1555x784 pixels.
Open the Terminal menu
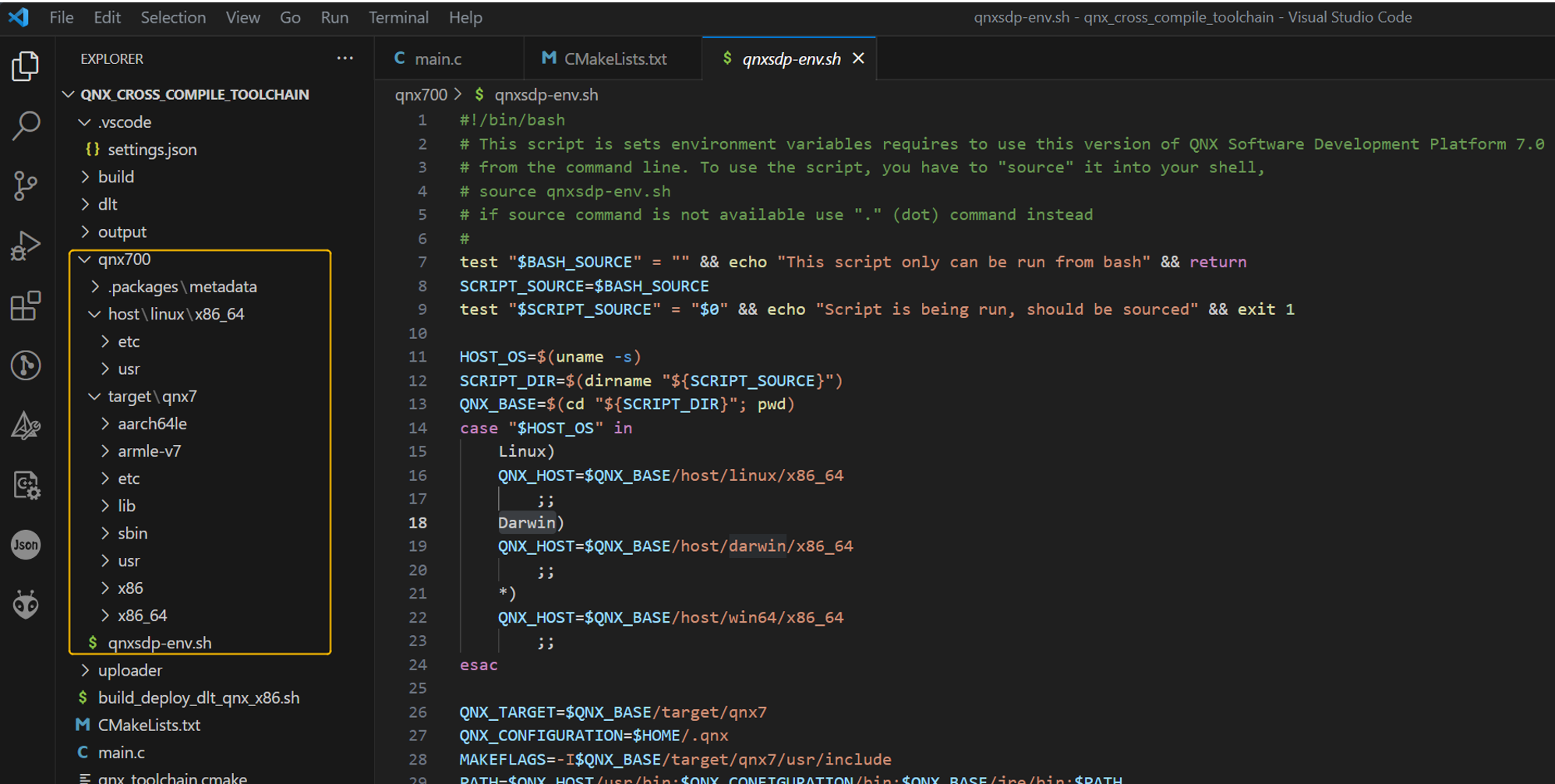pos(398,17)
